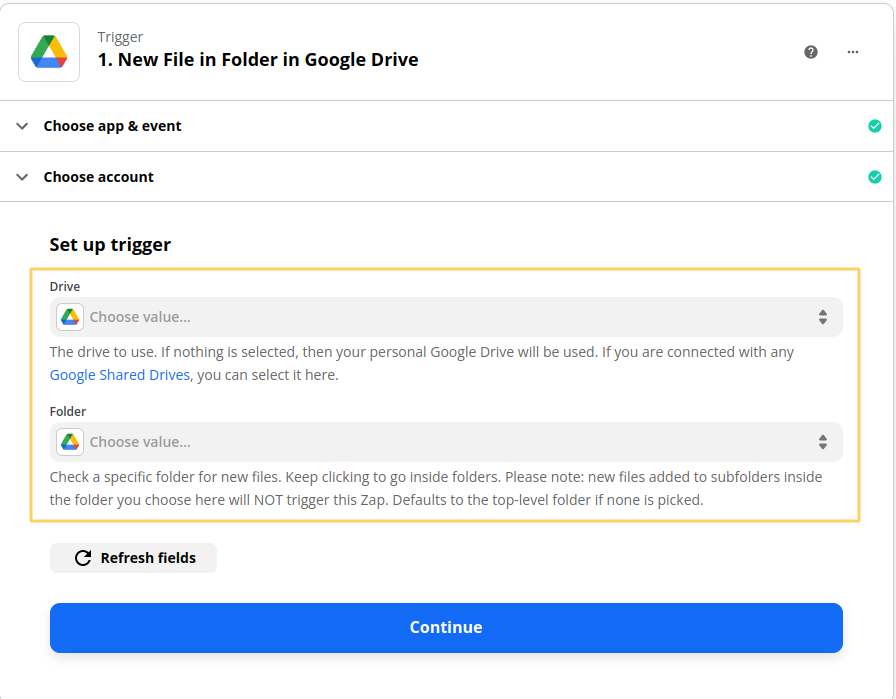This screenshot has width=896, height=699.
Task: Open the Folder value dropdown
Action: (x=446, y=441)
